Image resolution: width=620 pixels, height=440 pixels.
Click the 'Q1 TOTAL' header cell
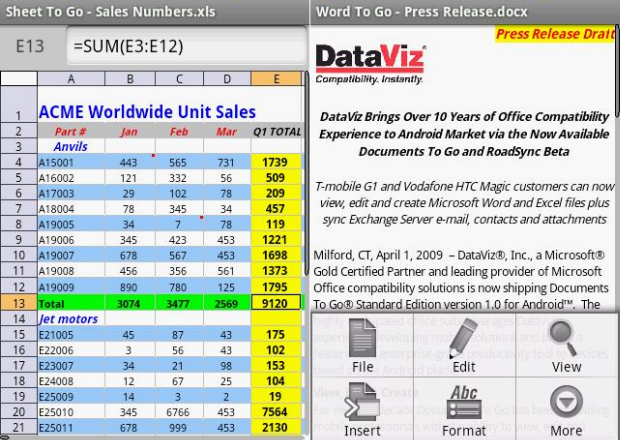(x=276, y=131)
